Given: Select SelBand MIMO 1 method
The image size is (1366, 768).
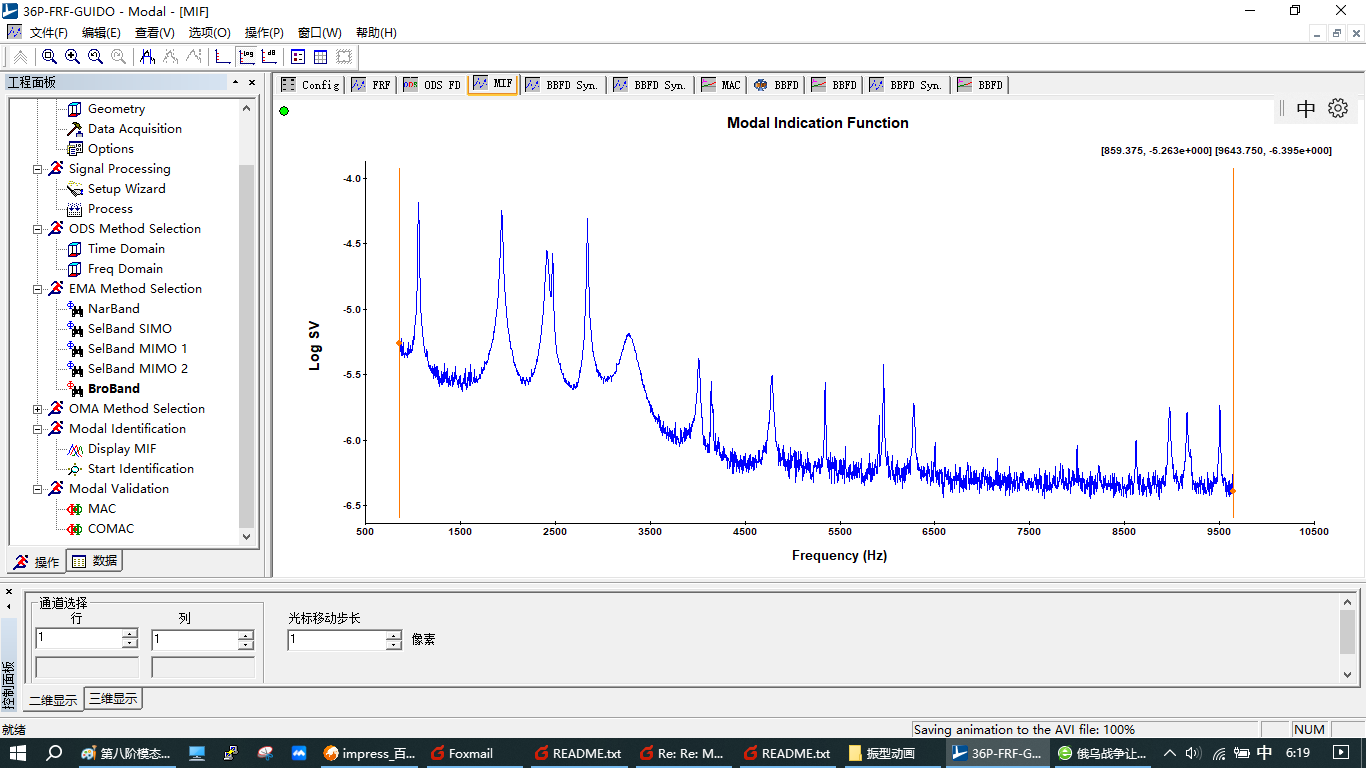Looking at the screenshot, I should tap(137, 349).
